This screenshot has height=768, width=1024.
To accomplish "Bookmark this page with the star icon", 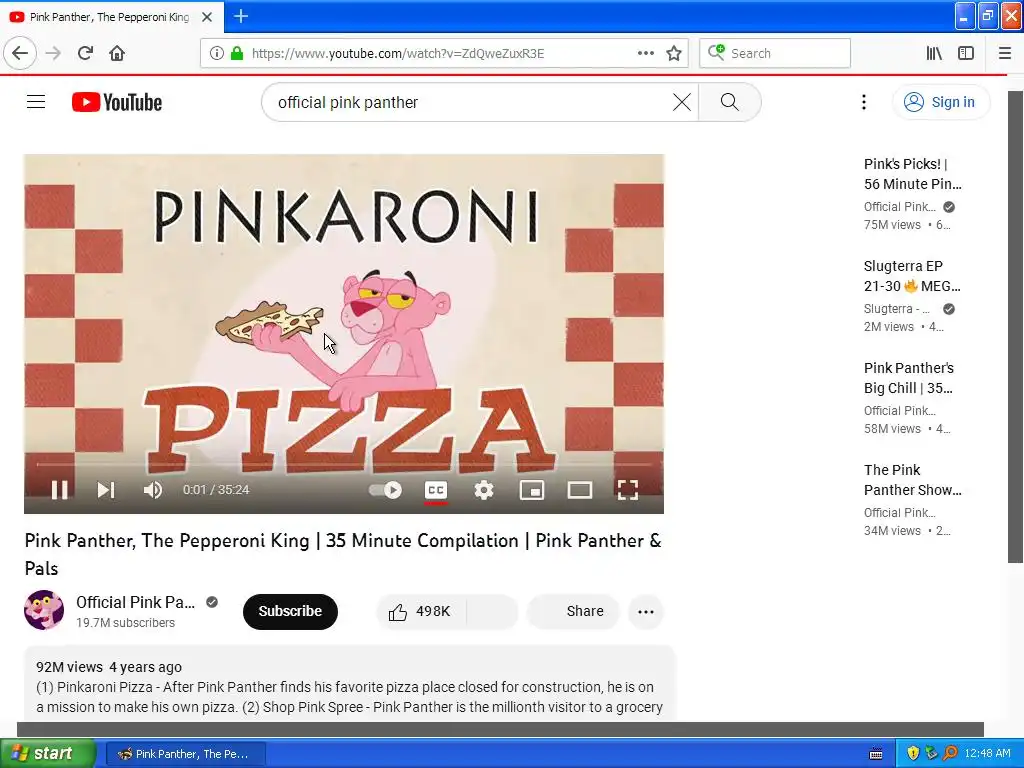I will [x=674, y=54].
